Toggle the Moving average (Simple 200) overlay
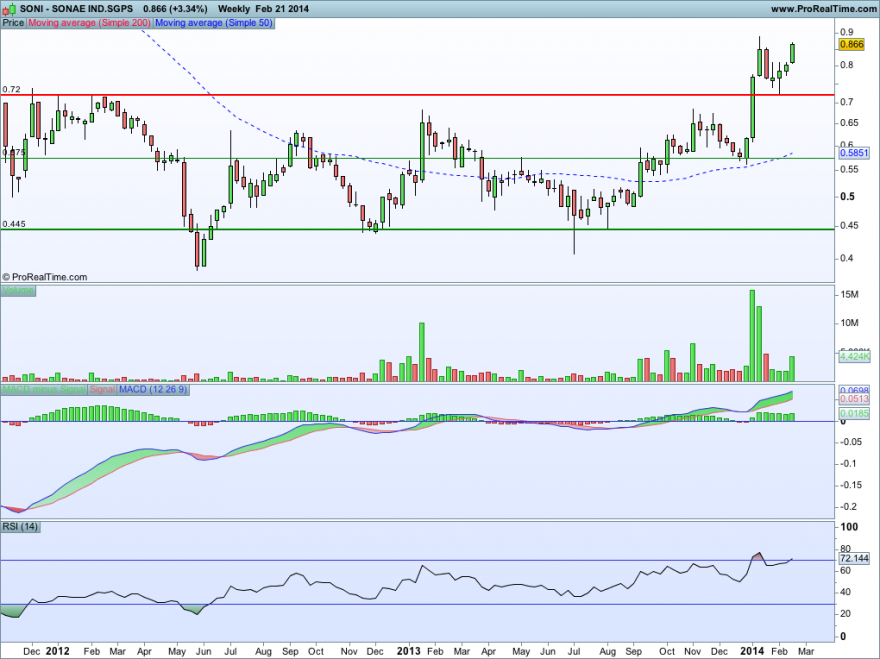Screen dimensions: 880x659 (x=88, y=22)
